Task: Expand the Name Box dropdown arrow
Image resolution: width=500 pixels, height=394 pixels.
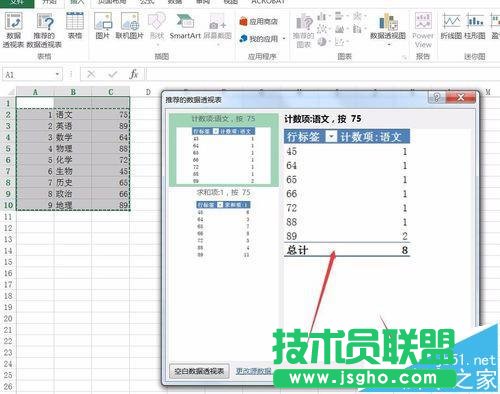Action: 57,74
